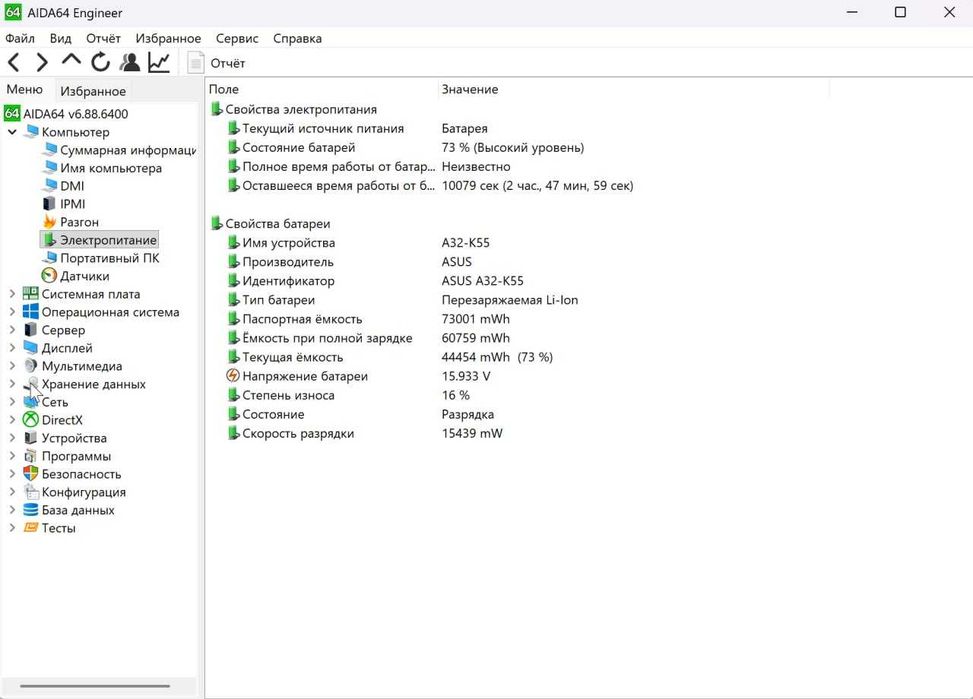The width and height of the screenshot is (973, 699).
Task: Open the Отчёт menu in menu bar
Action: point(103,38)
